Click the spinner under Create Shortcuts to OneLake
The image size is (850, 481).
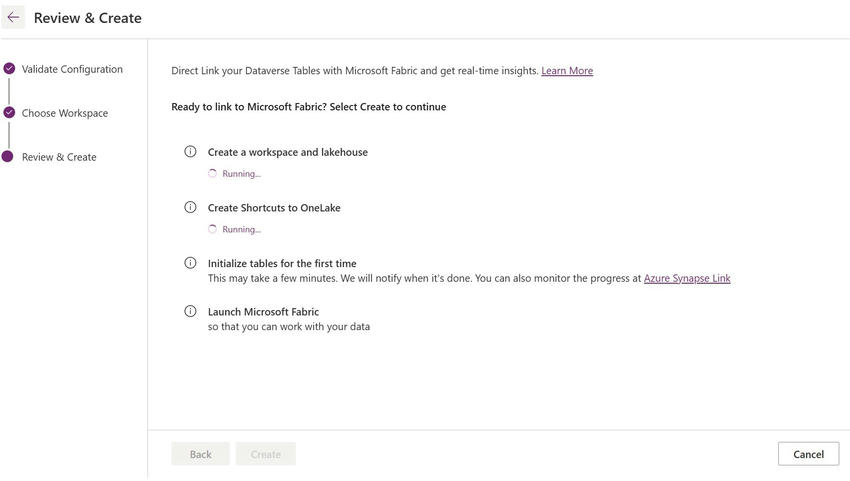pos(212,229)
